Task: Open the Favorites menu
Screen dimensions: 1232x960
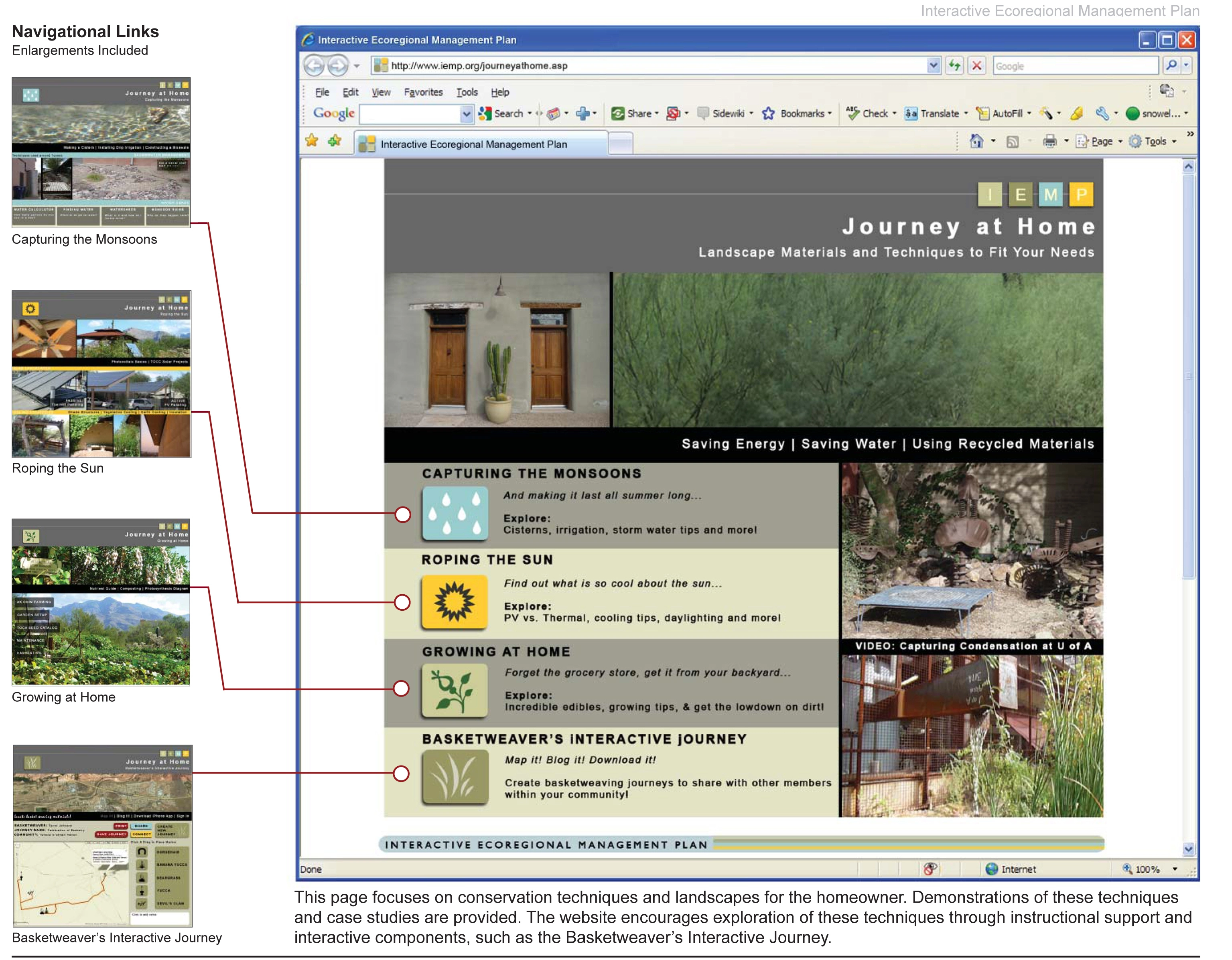Action: (423, 92)
